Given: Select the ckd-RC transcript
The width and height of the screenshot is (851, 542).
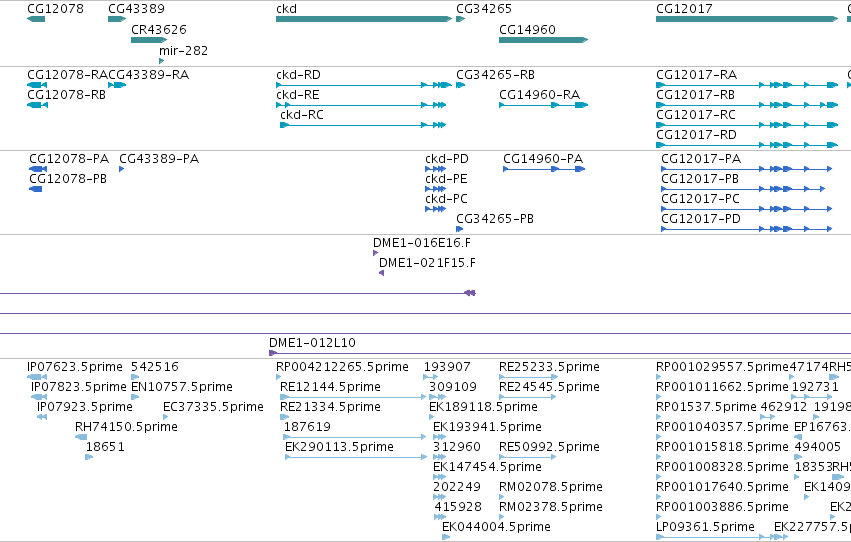Looking at the screenshot, I should [363, 125].
